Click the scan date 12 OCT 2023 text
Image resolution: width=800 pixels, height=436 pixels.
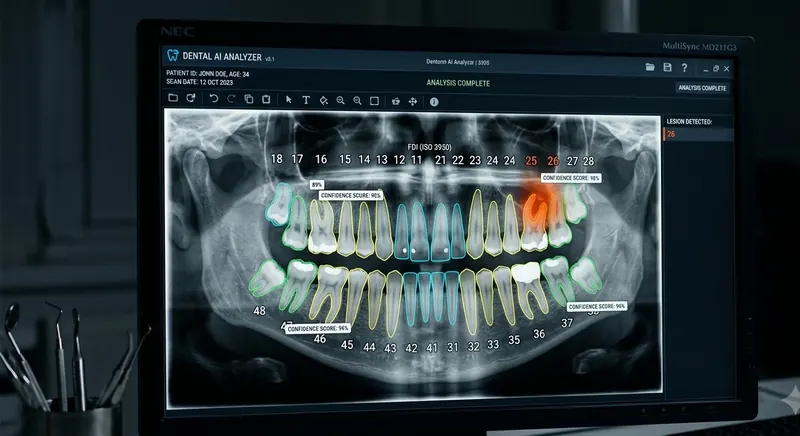(199, 82)
